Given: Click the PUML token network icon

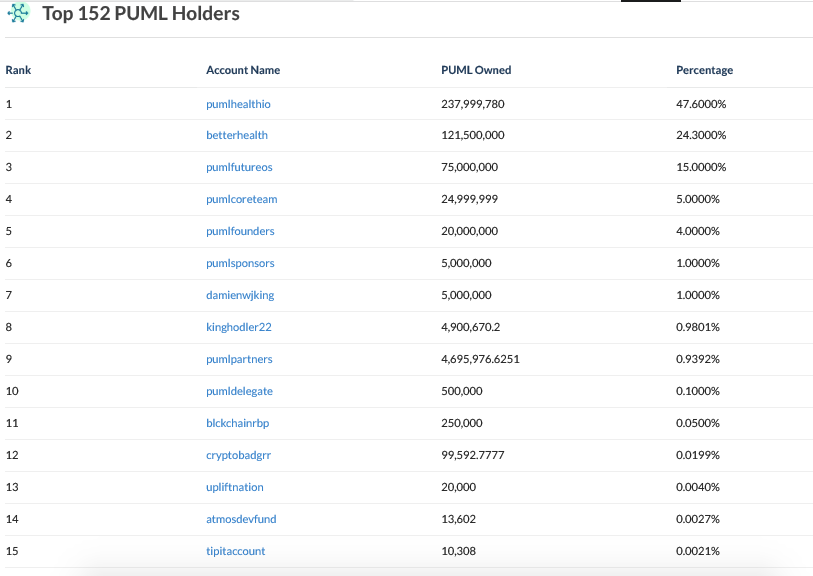Looking at the screenshot, I should 18,13.
